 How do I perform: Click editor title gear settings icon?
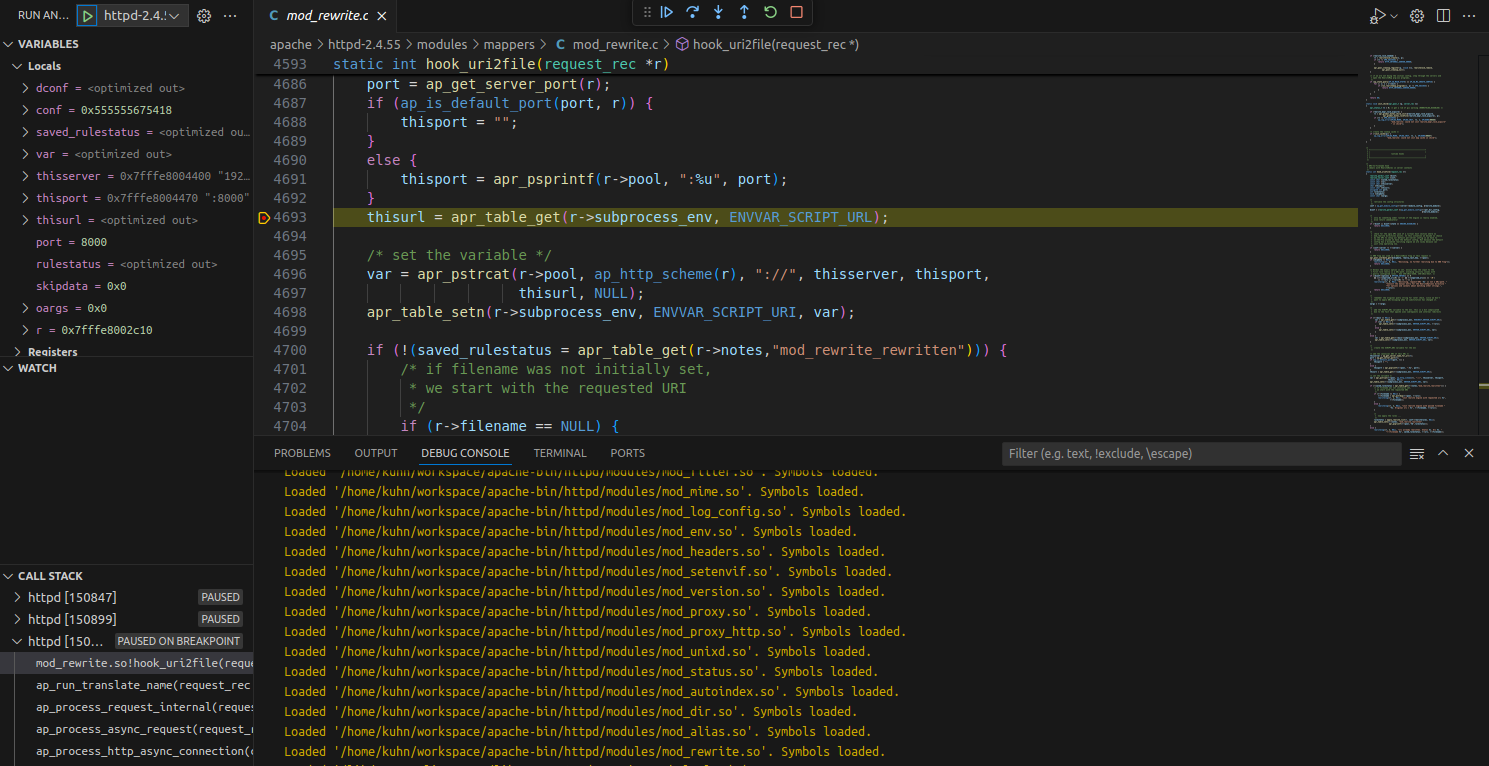(x=1417, y=16)
